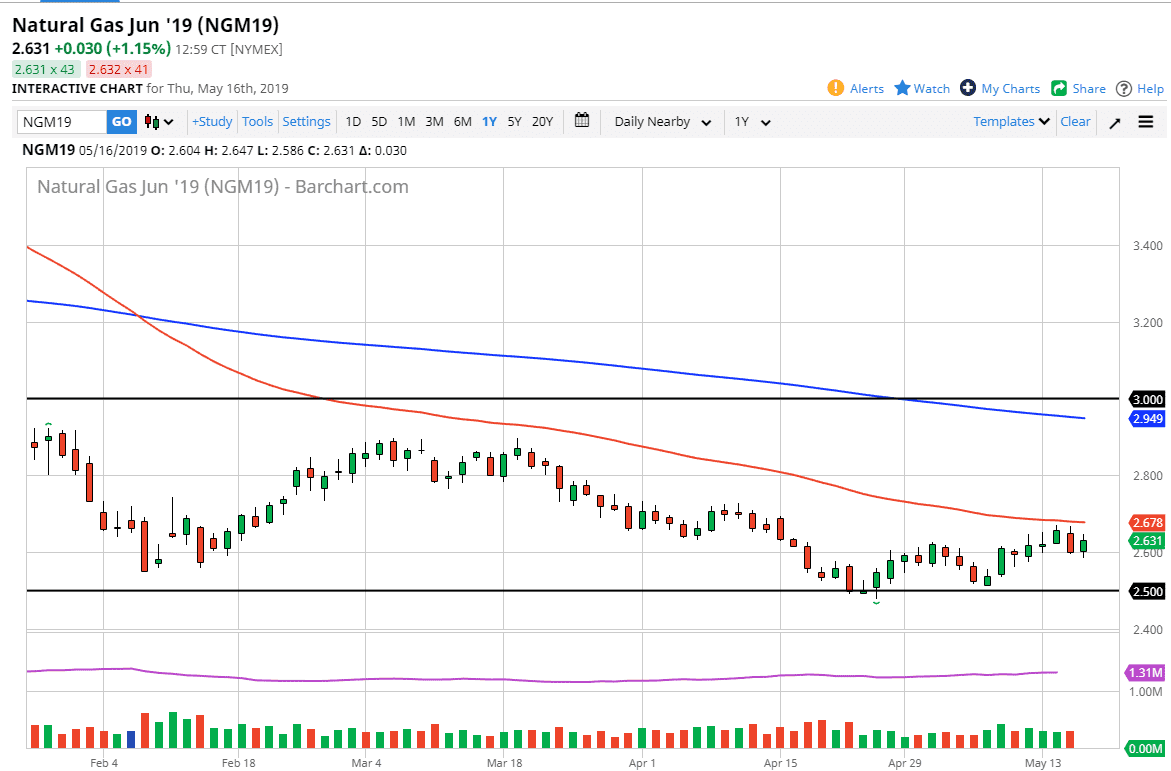Open the hamburger menu icon
This screenshot has width=1171, height=771.
[1146, 122]
